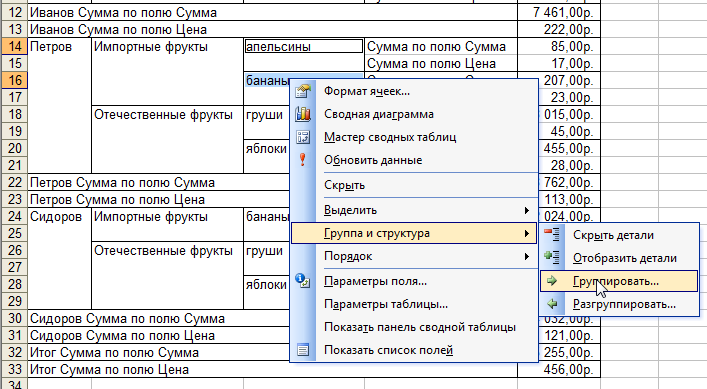
Task: Click Сумма по полю Сумма cell in row 14
Action: pos(441,46)
